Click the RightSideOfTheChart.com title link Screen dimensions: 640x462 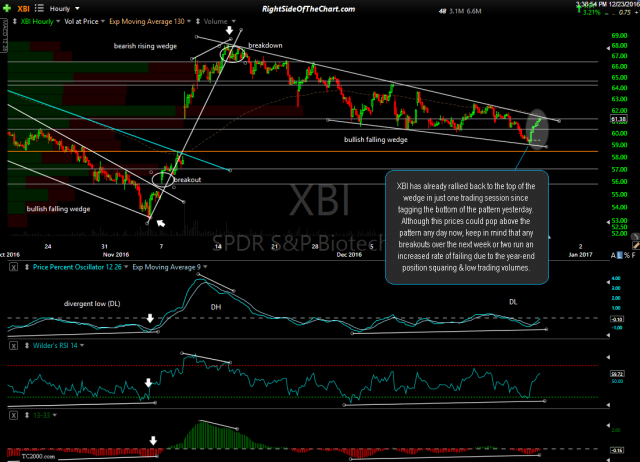point(308,9)
